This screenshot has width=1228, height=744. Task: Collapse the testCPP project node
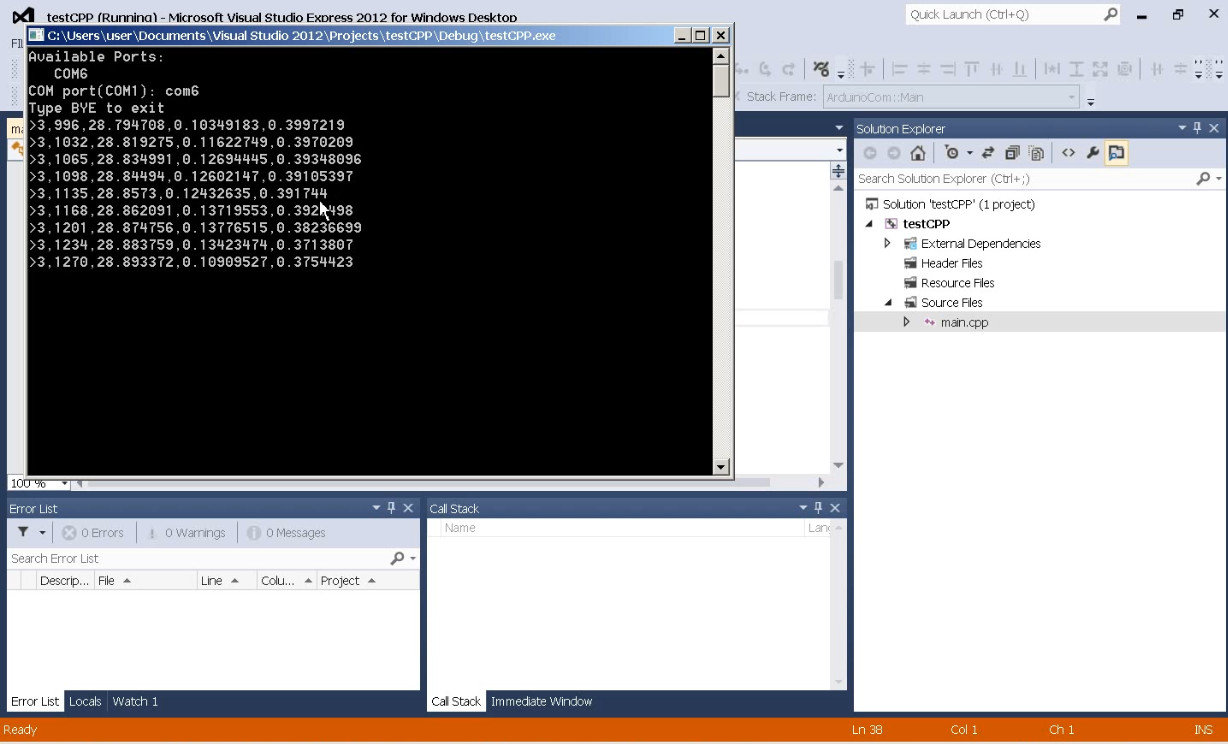tap(869, 224)
